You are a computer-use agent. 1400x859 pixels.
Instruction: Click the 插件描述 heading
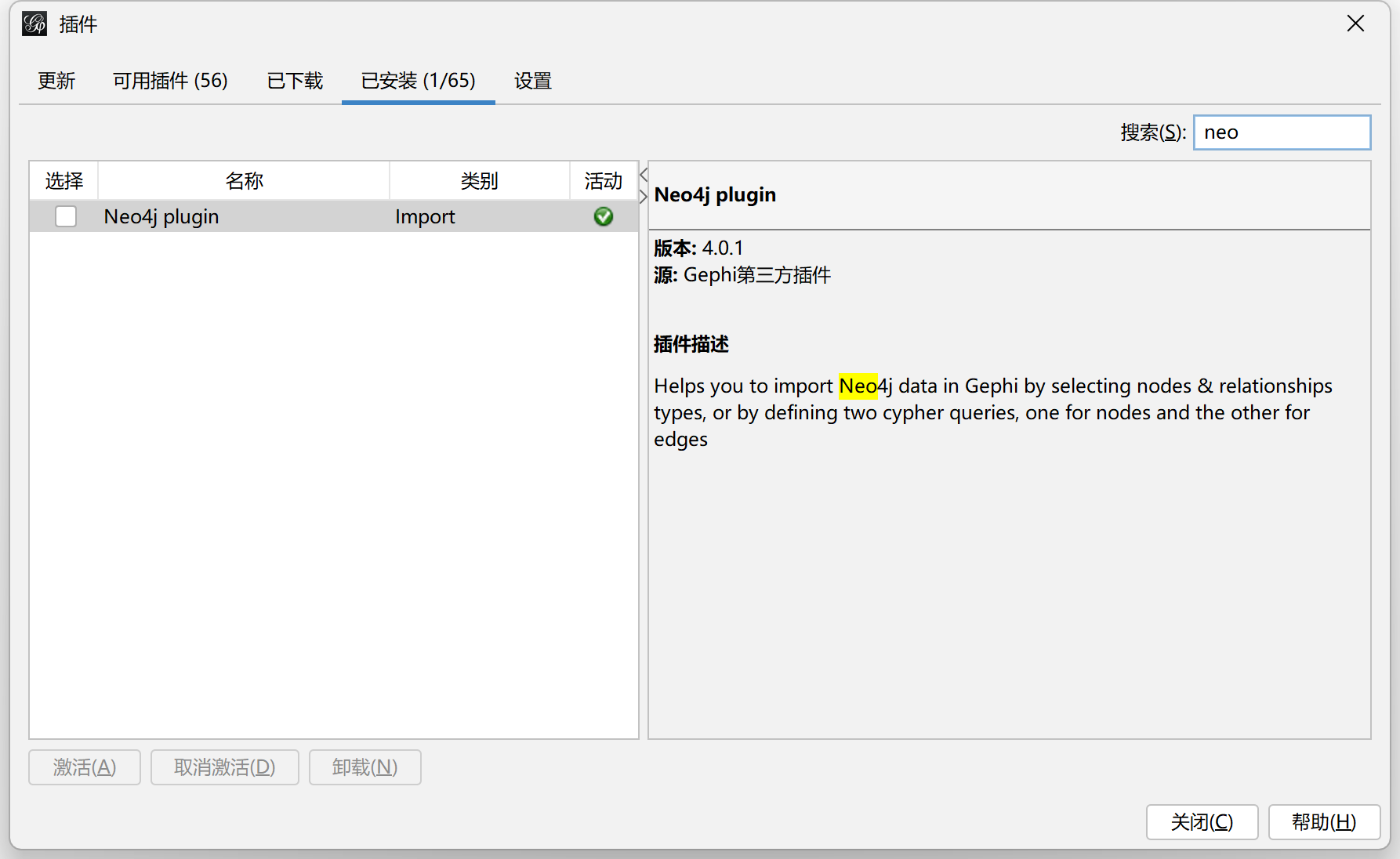(691, 344)
